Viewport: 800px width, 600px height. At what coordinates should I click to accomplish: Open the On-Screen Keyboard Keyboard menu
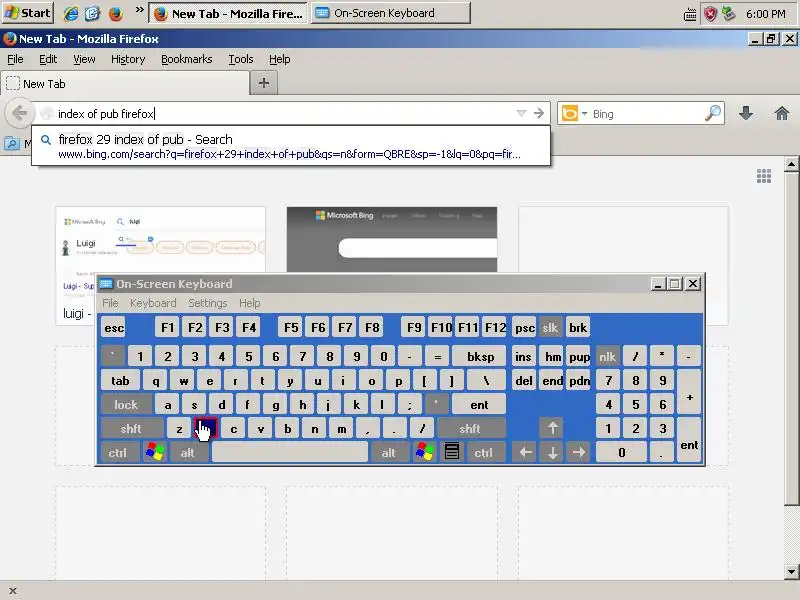click(x=153, y=303)
